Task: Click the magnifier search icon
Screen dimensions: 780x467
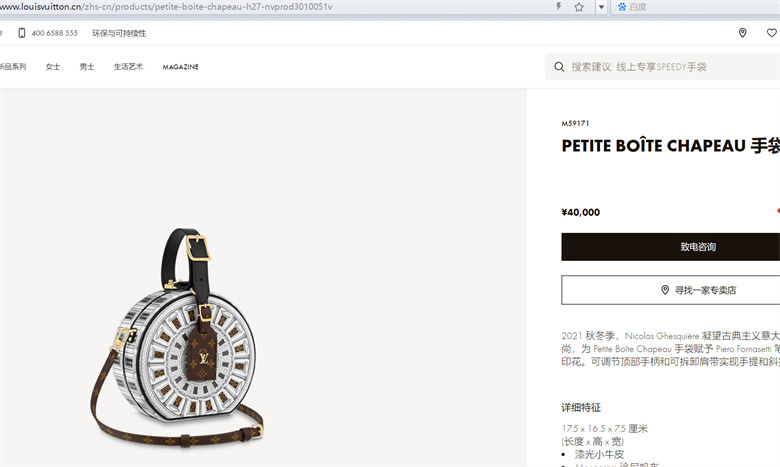Action: (559, 67)
